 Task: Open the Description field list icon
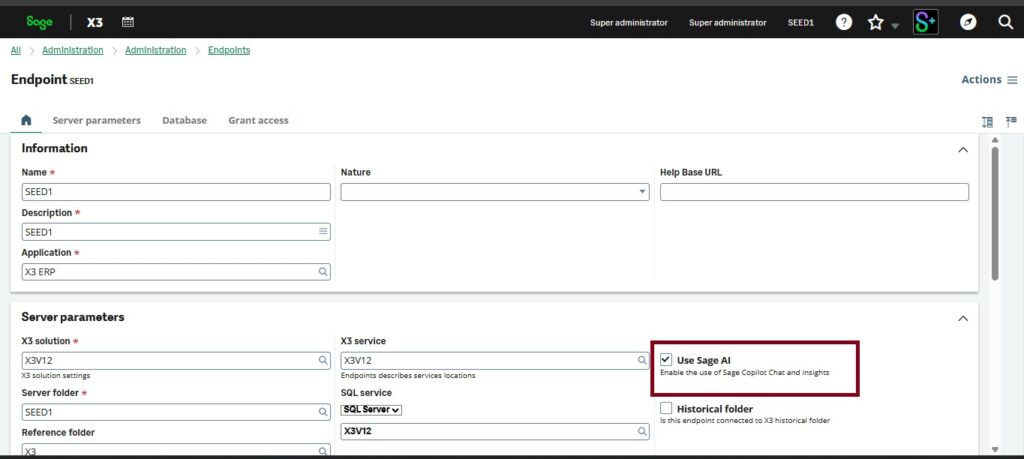[323, 232]
